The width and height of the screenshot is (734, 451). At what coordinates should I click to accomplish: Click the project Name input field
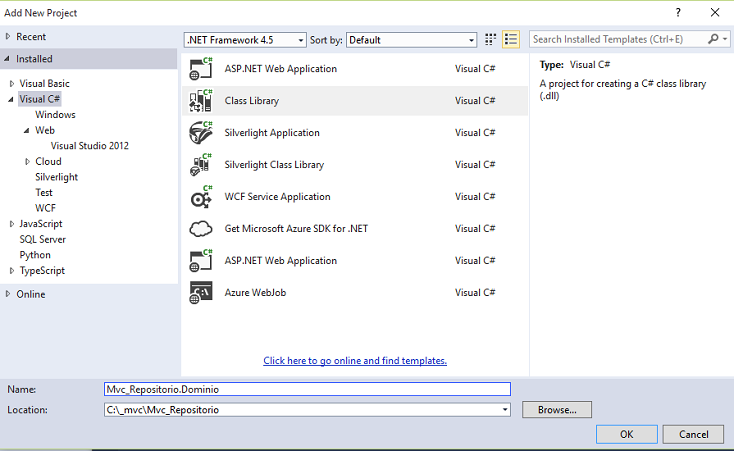pos(308,389)
